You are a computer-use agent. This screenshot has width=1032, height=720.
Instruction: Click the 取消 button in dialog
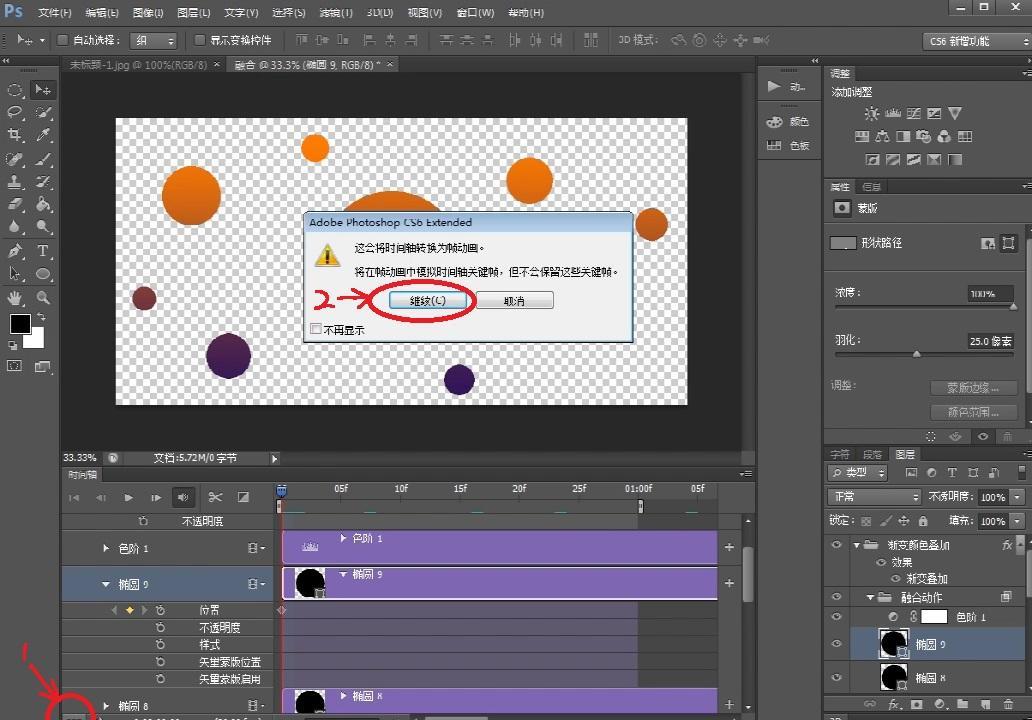pyautogui.click(x=514, y=300)
